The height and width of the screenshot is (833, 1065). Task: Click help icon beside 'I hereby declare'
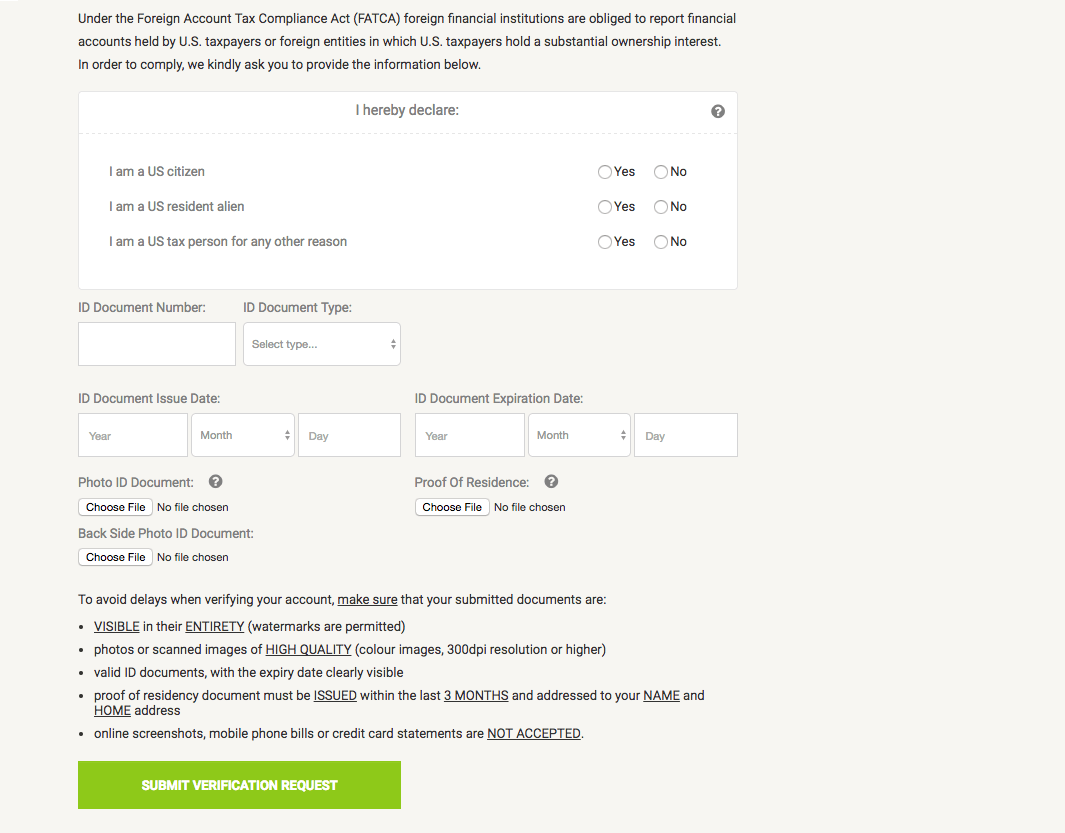[718, 111]
